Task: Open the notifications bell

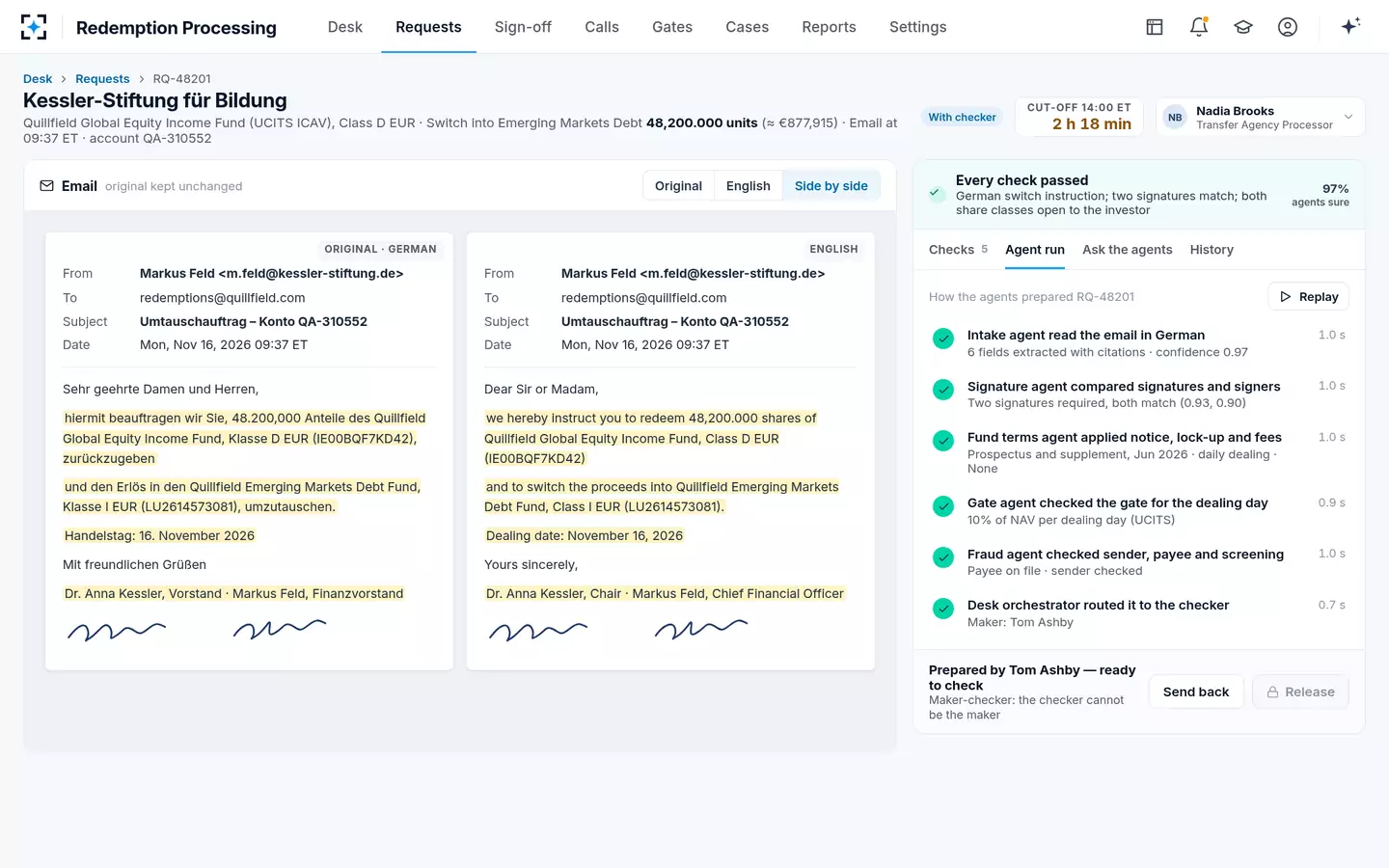Action: (x=1199, y=27)
